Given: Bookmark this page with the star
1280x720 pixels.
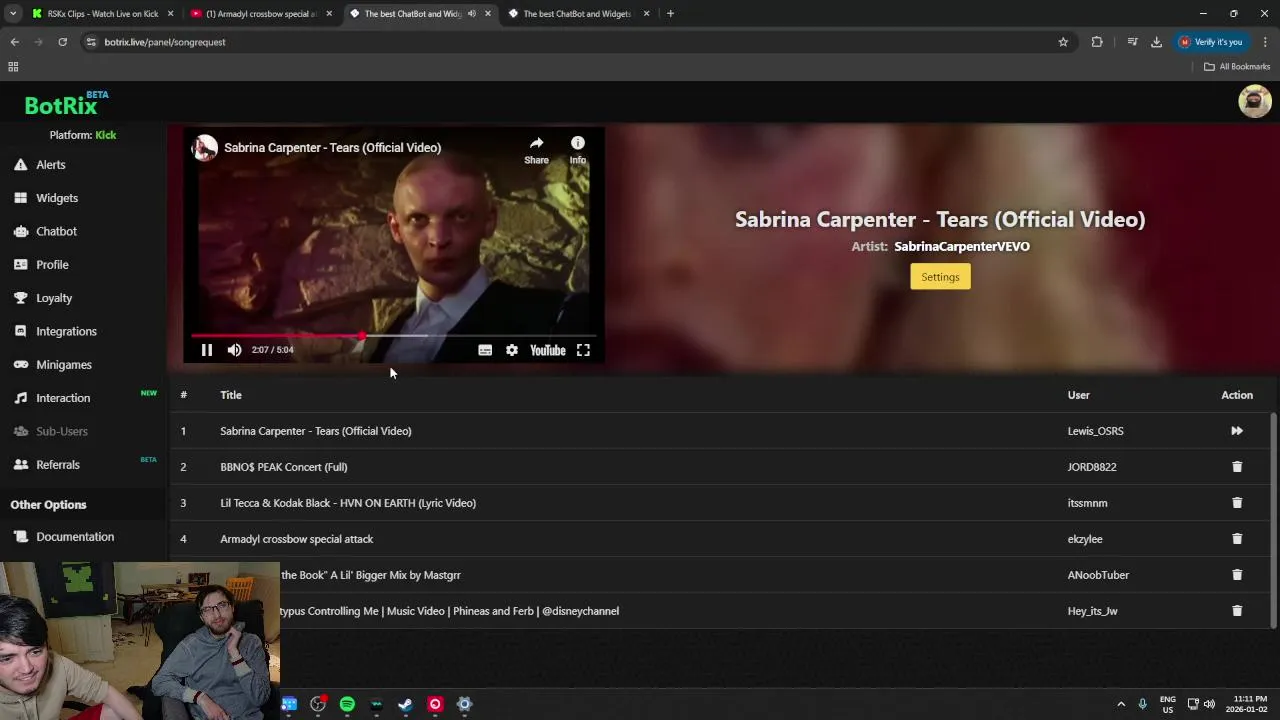Looking at the screenshot, I should pyautogui.click(x=1063, y=42).
